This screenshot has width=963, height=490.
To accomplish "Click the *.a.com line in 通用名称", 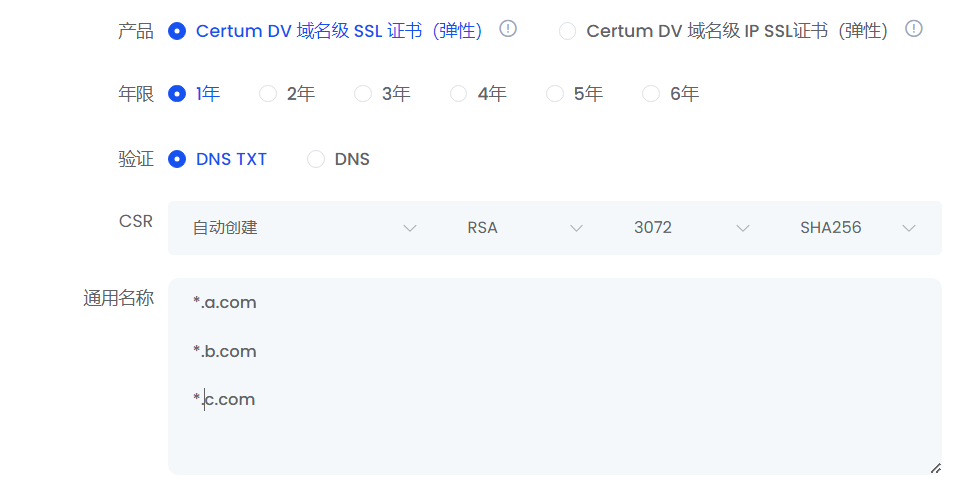I will click(225, 303).
